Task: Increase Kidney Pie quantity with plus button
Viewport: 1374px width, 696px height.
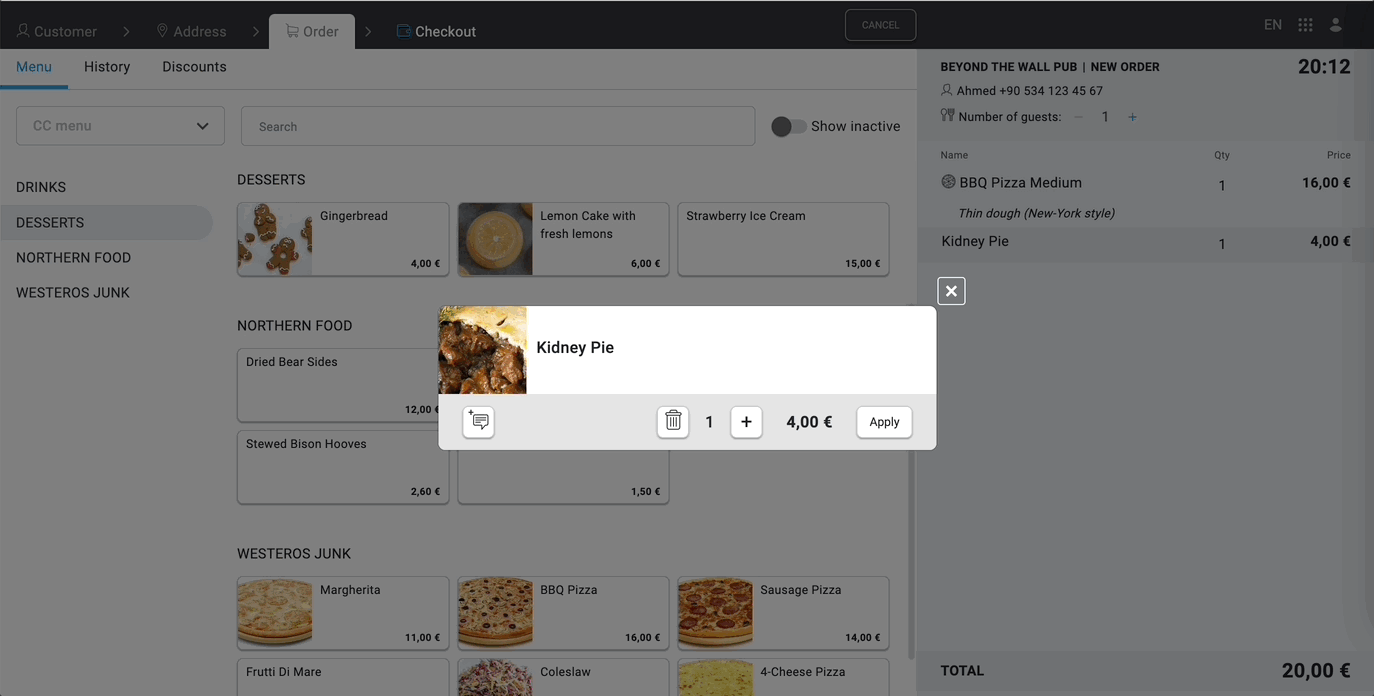Action: click(x=746, y=422)
